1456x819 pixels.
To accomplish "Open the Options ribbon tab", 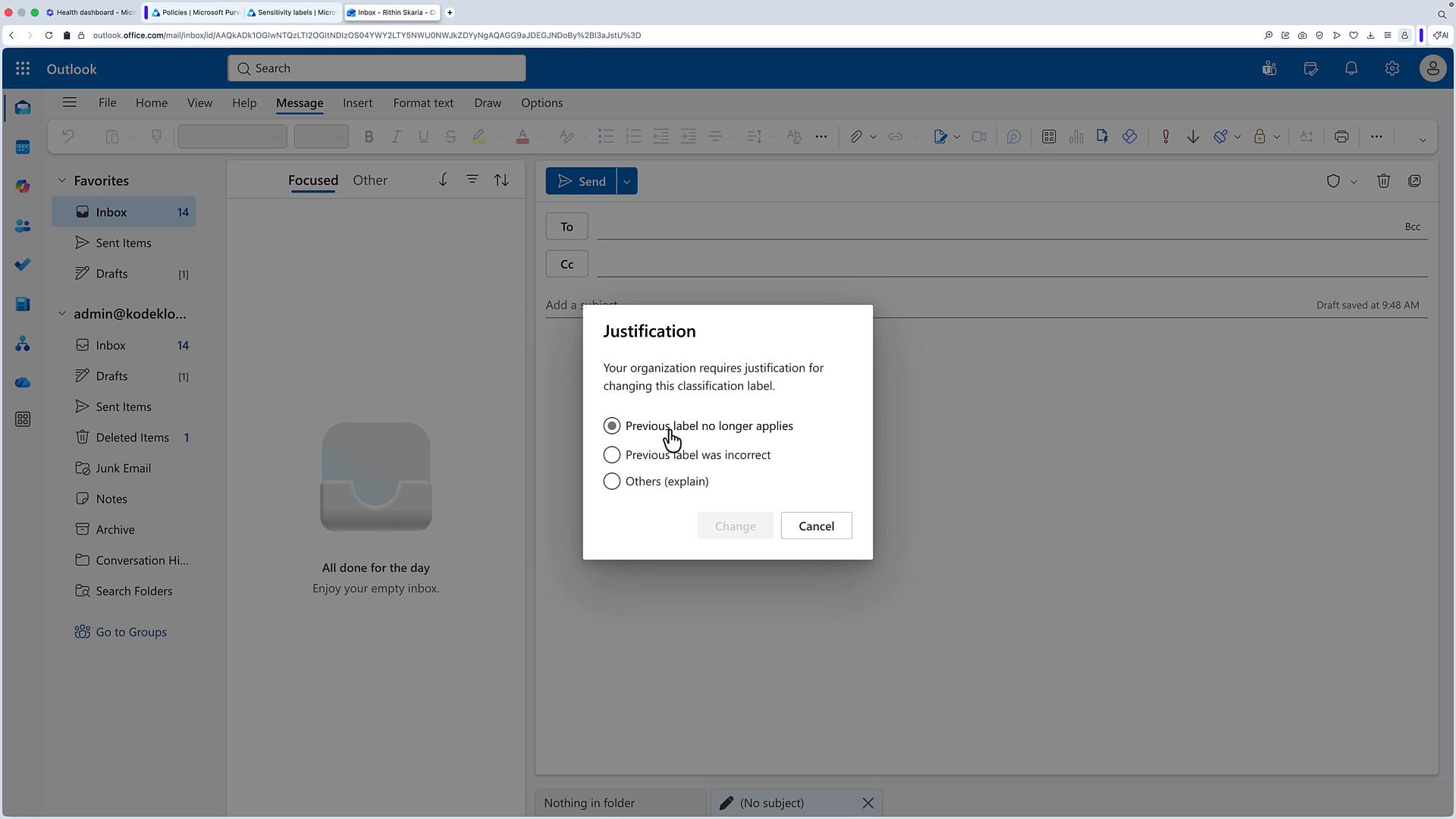I will [x=541, y=103].
